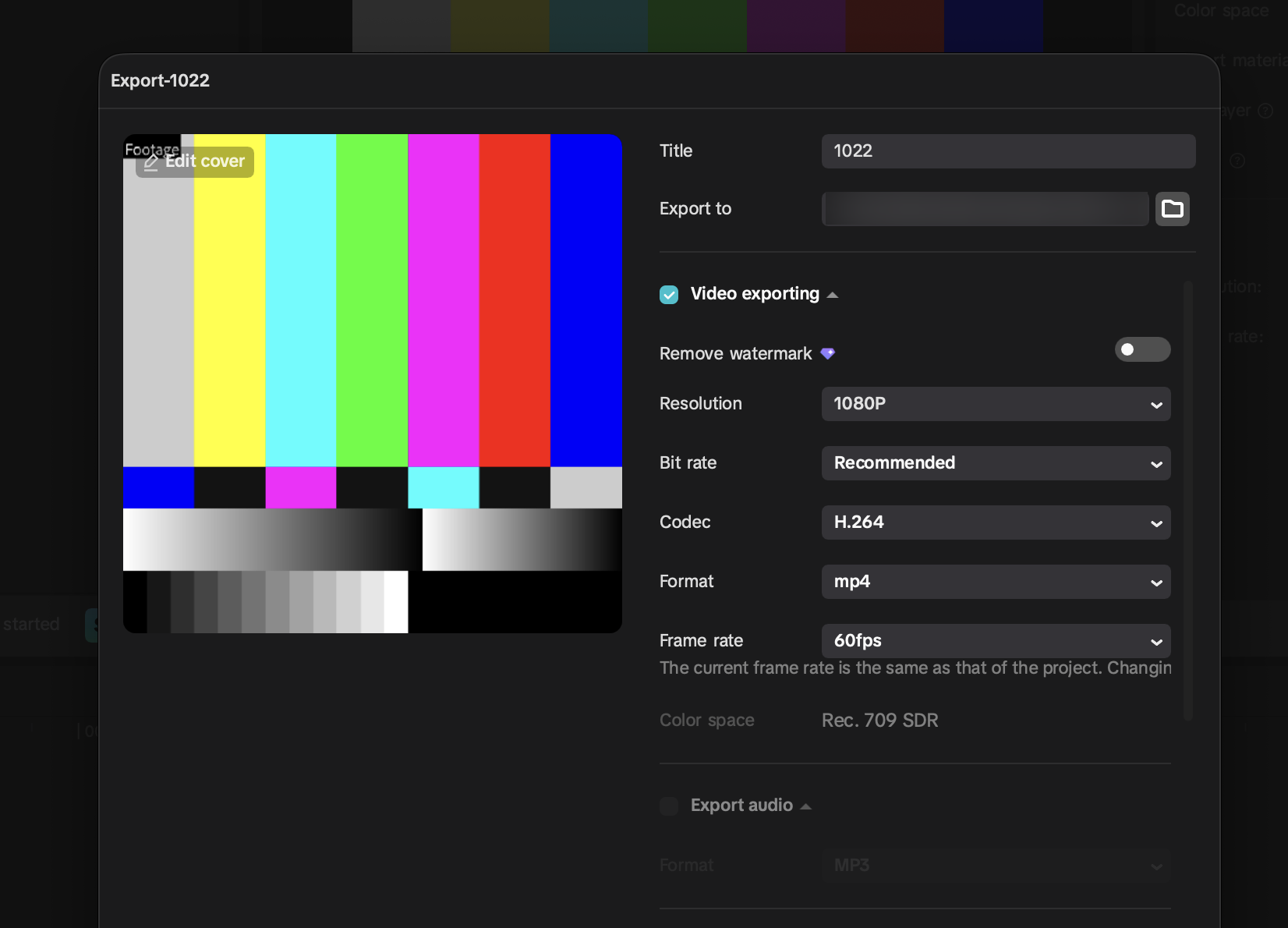Click the Edit cover button

[x=195, y=161]
